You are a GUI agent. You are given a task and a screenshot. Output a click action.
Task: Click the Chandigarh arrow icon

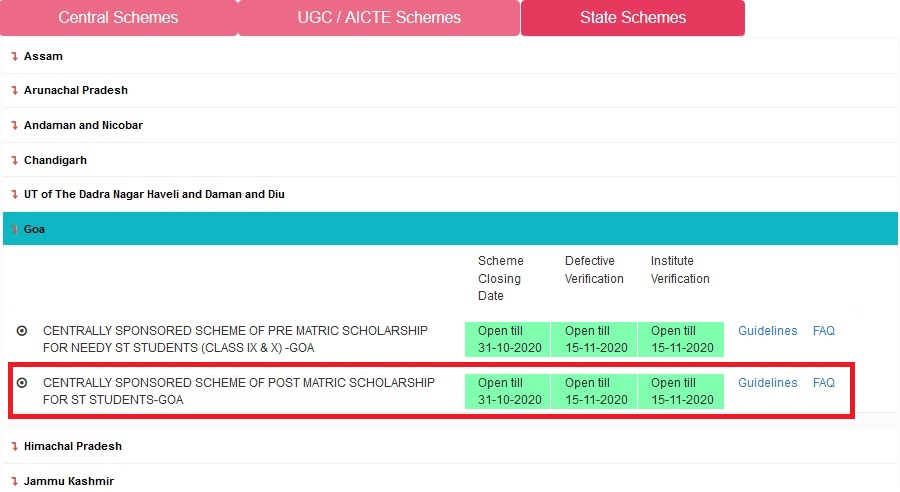pyautogui.click(x=14, y=161)
